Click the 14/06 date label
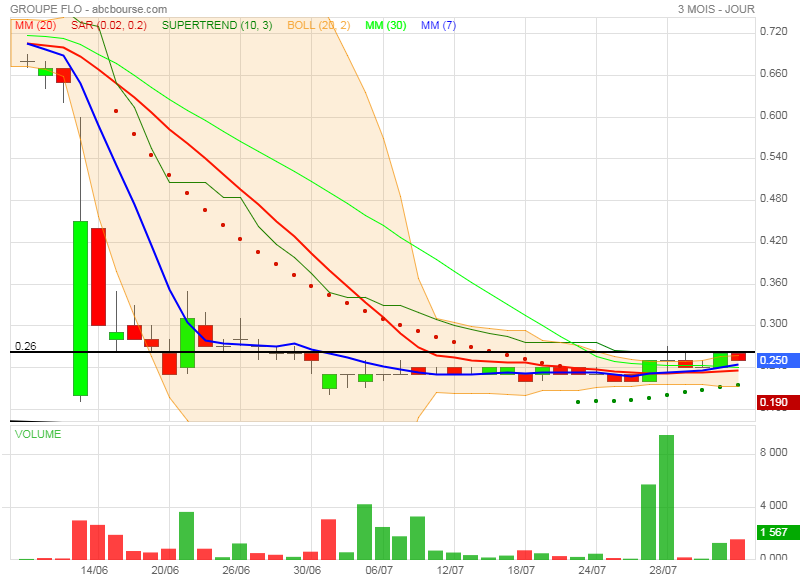 pos(94,570)
